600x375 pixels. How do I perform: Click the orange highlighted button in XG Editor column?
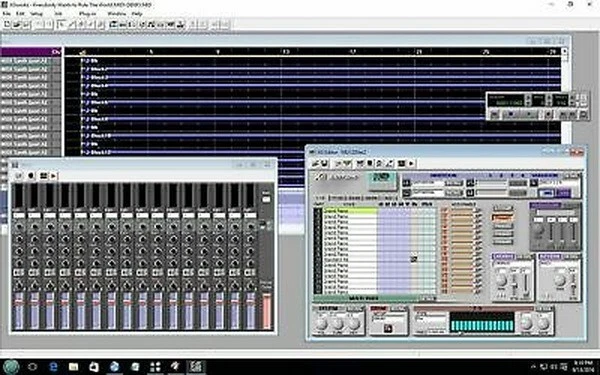point(502,218)
